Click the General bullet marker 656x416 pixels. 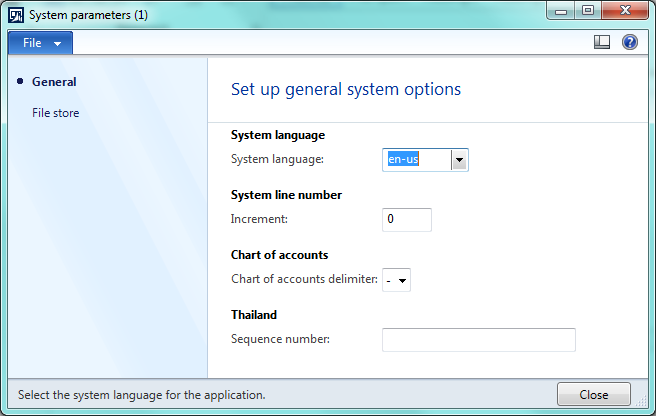20,81
